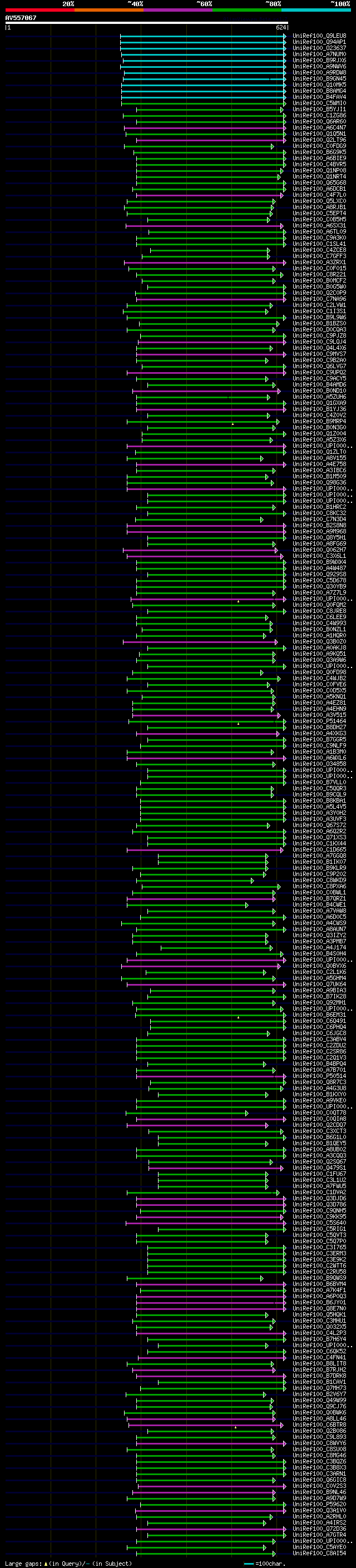Image resolution: width=356 pixels, height=1568 pixels.
Task: Select the query name AV557067
Action: pyautogui.click(x=21, y=18)
